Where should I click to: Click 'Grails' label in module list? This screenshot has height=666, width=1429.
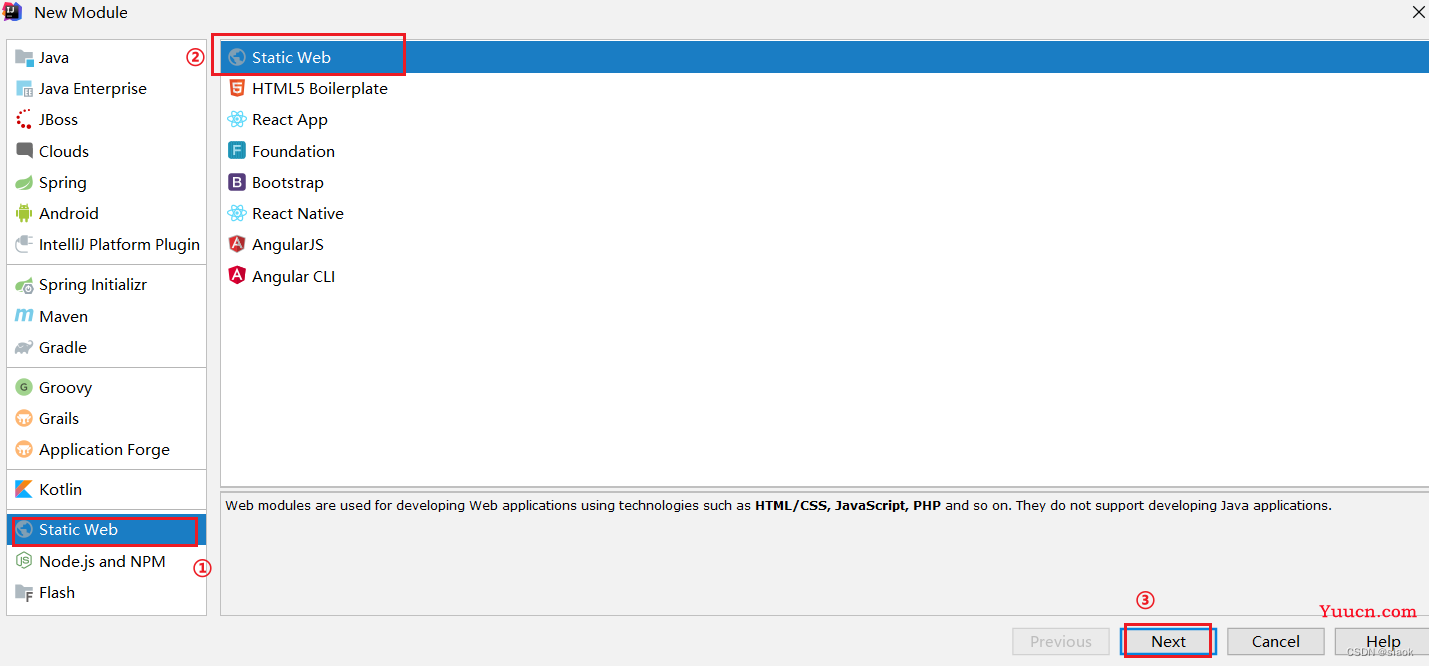tap(59, 418)
